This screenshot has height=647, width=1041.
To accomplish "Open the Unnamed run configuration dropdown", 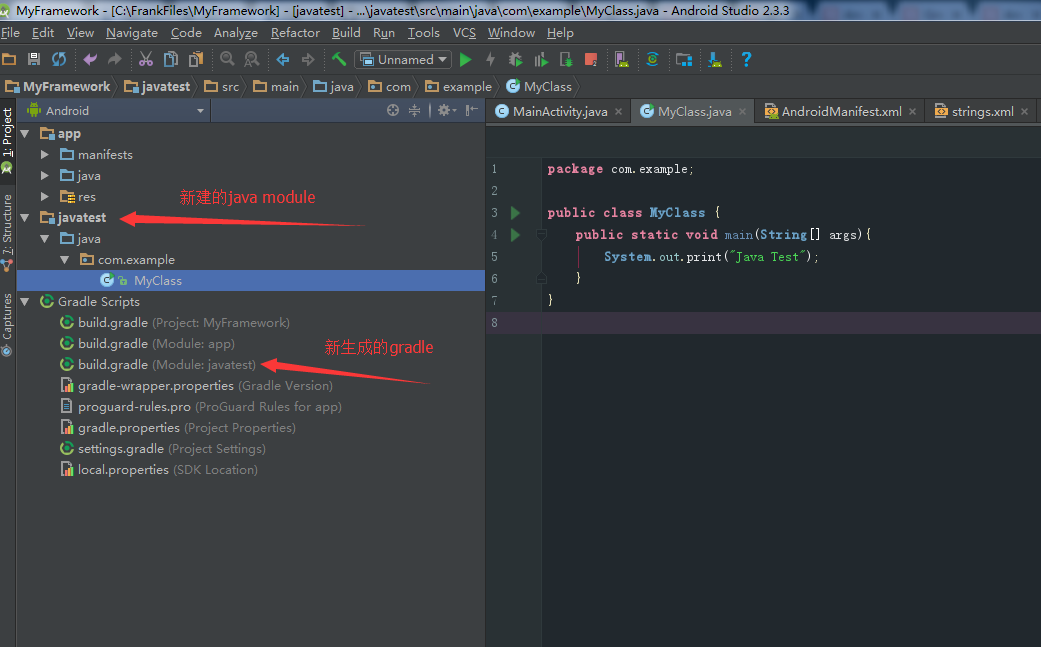I will point(403,60).
